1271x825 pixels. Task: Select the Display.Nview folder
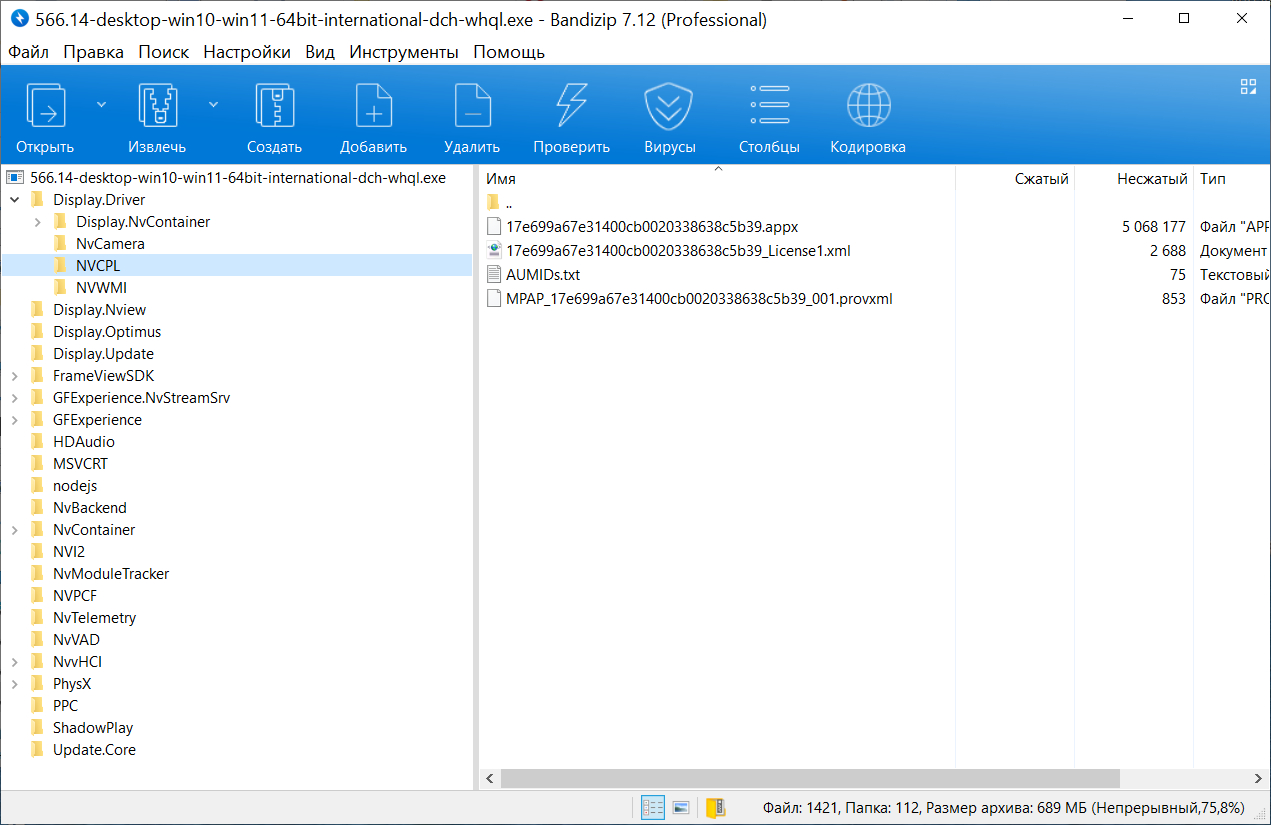tap(99, 310)
